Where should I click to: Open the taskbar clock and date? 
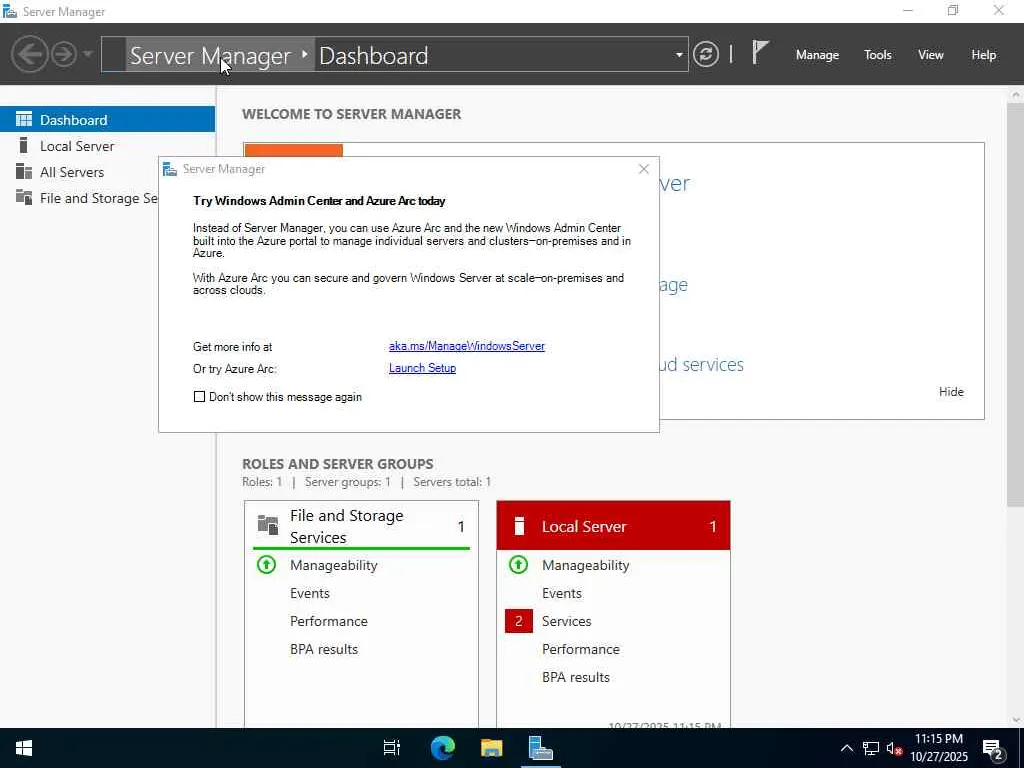pyautogui.click(x=938, y=748)
